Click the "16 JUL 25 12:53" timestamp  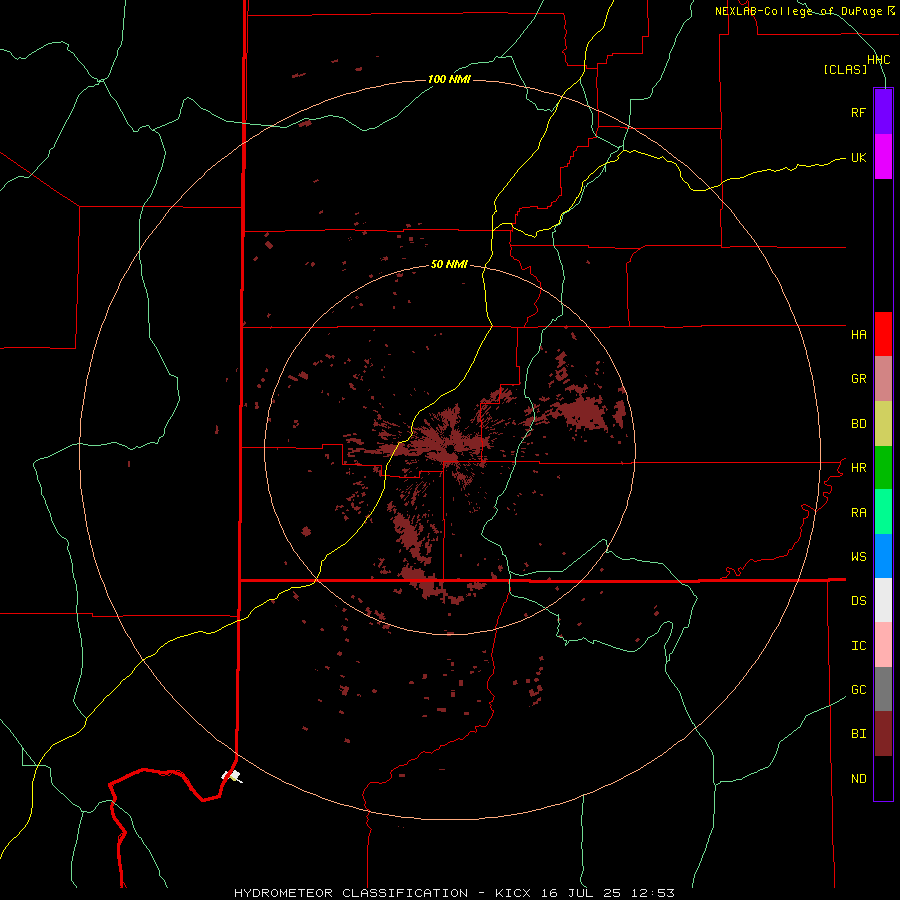pos(608,893)
